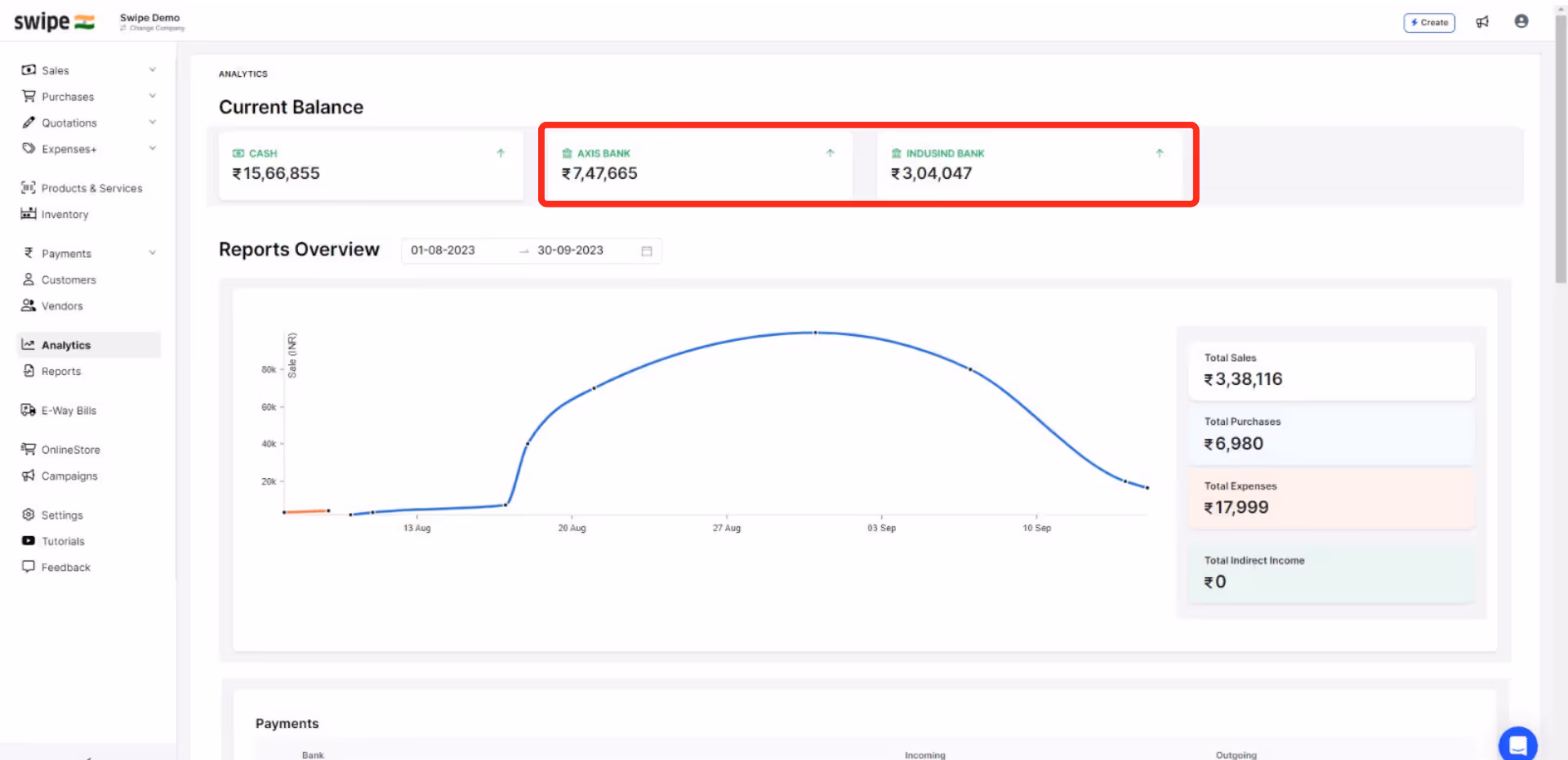
Task: Click the Total Expenses card
Action: (1331, 498)
